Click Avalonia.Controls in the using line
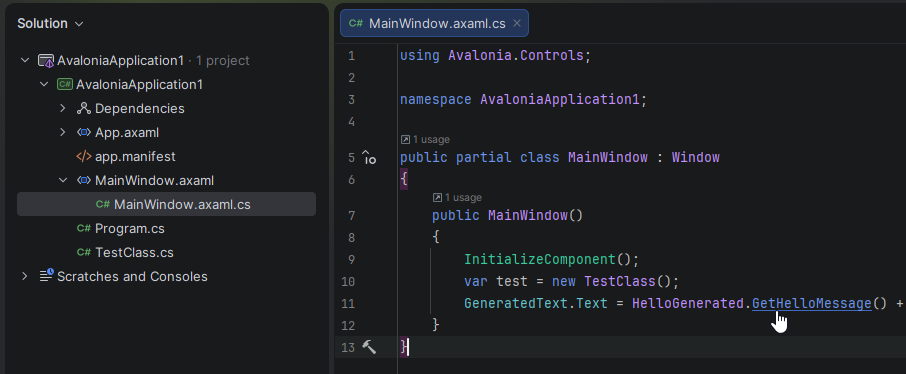Viewport: 906px width, 374px height. (516, 56)
